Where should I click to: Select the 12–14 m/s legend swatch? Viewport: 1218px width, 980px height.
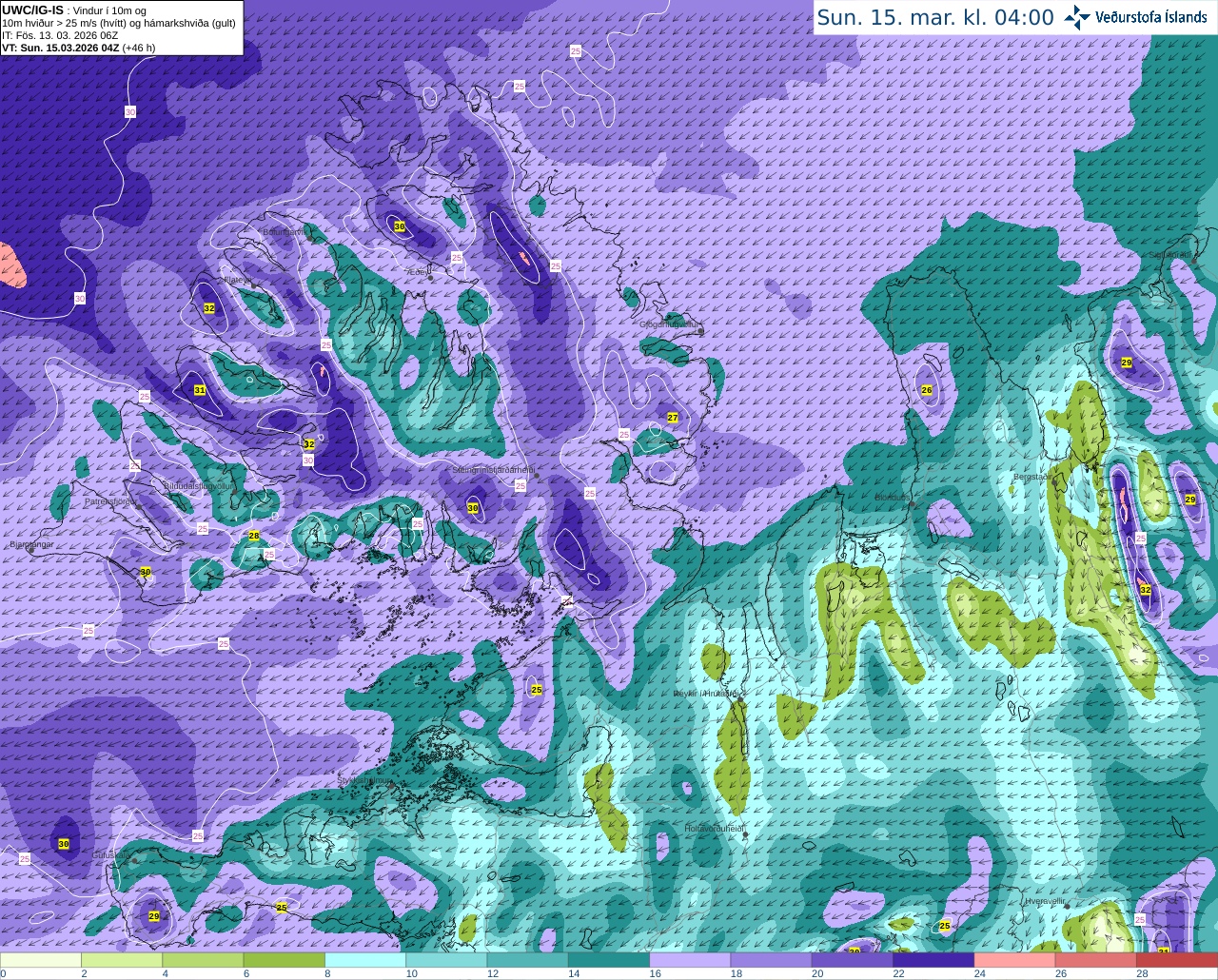pos(527,959)
